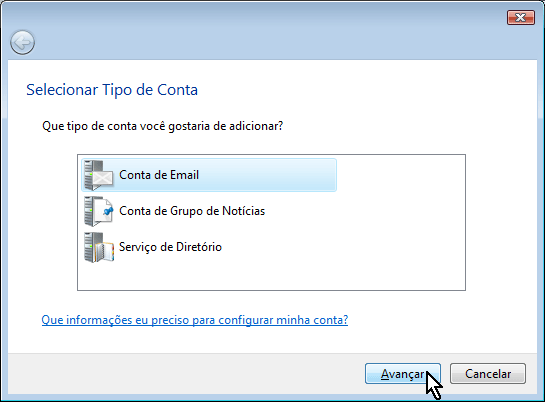Select the Conta de Grupo de Notícias icon
Screen dimensions: 546x402
point(99,211)
